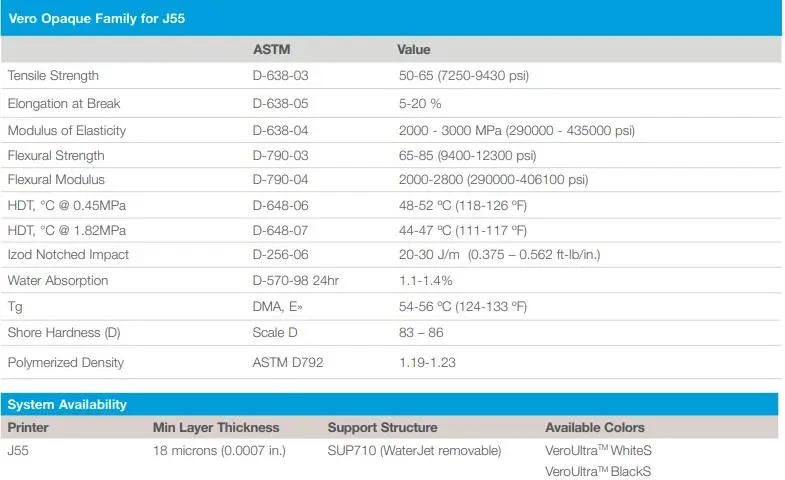Click the '18 microns (0.0007 in.)' cell
The height and width of the screenshot is (480, 785).
point(219,451)
